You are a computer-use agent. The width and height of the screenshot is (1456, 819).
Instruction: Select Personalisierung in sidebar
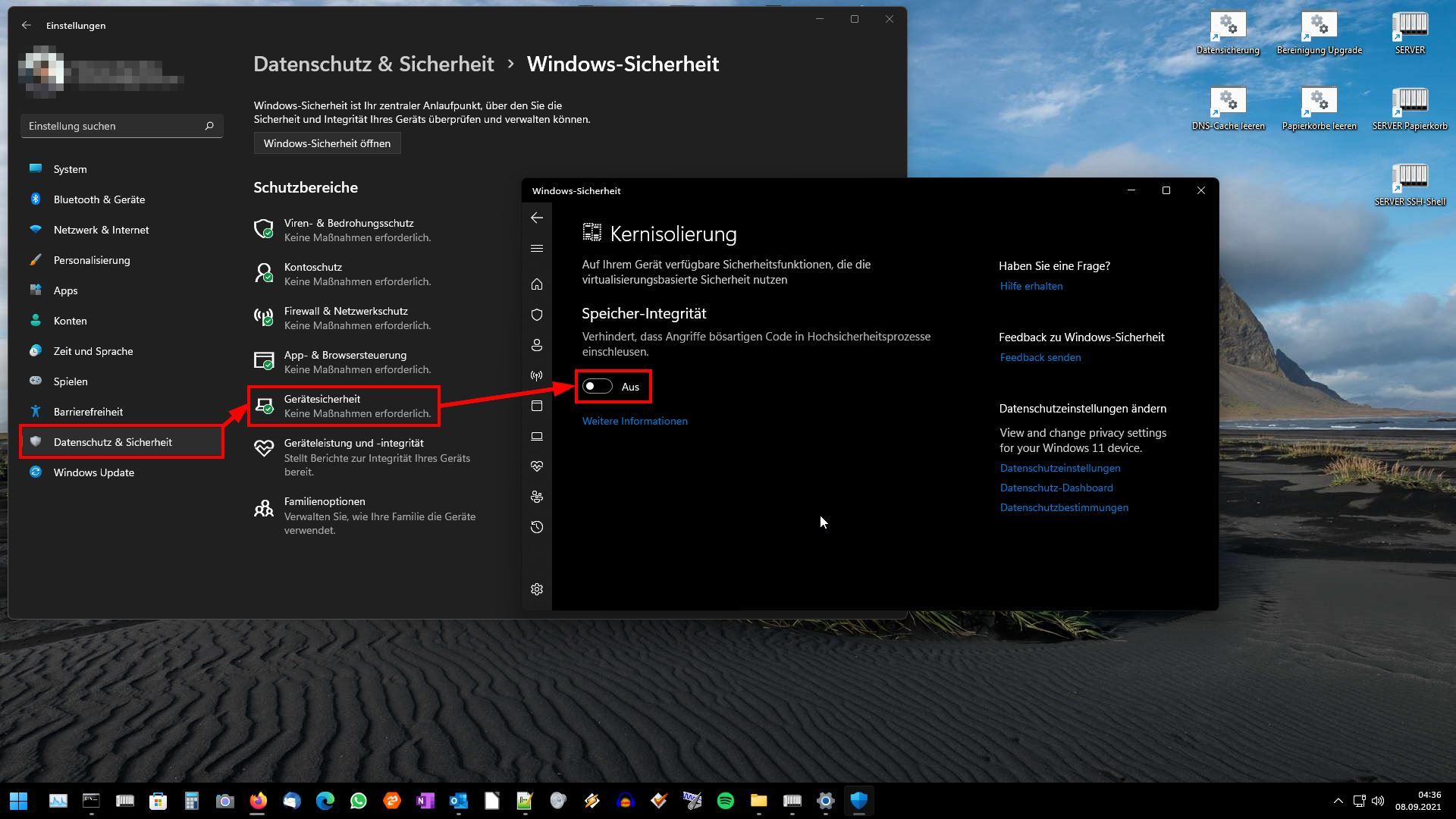(x=121, y=260)
